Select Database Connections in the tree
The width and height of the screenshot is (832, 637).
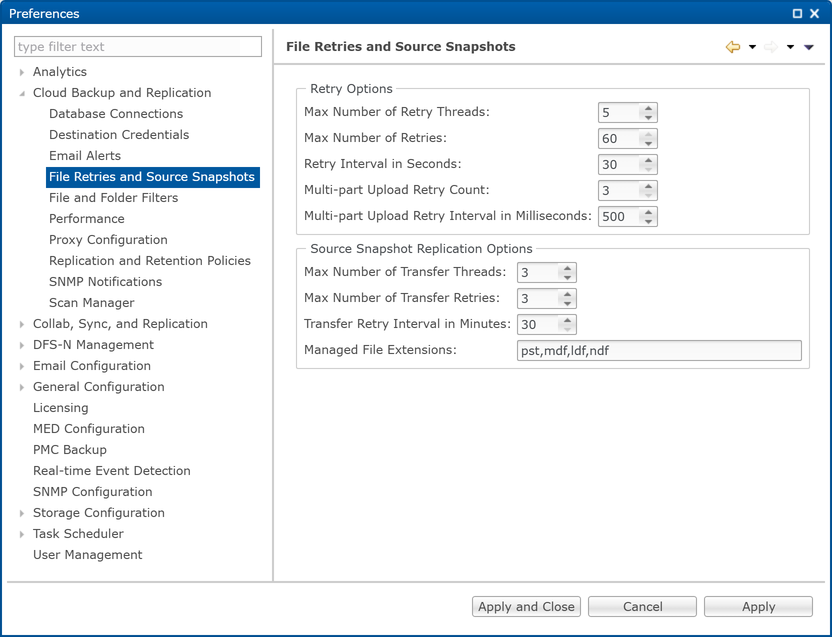116,114
